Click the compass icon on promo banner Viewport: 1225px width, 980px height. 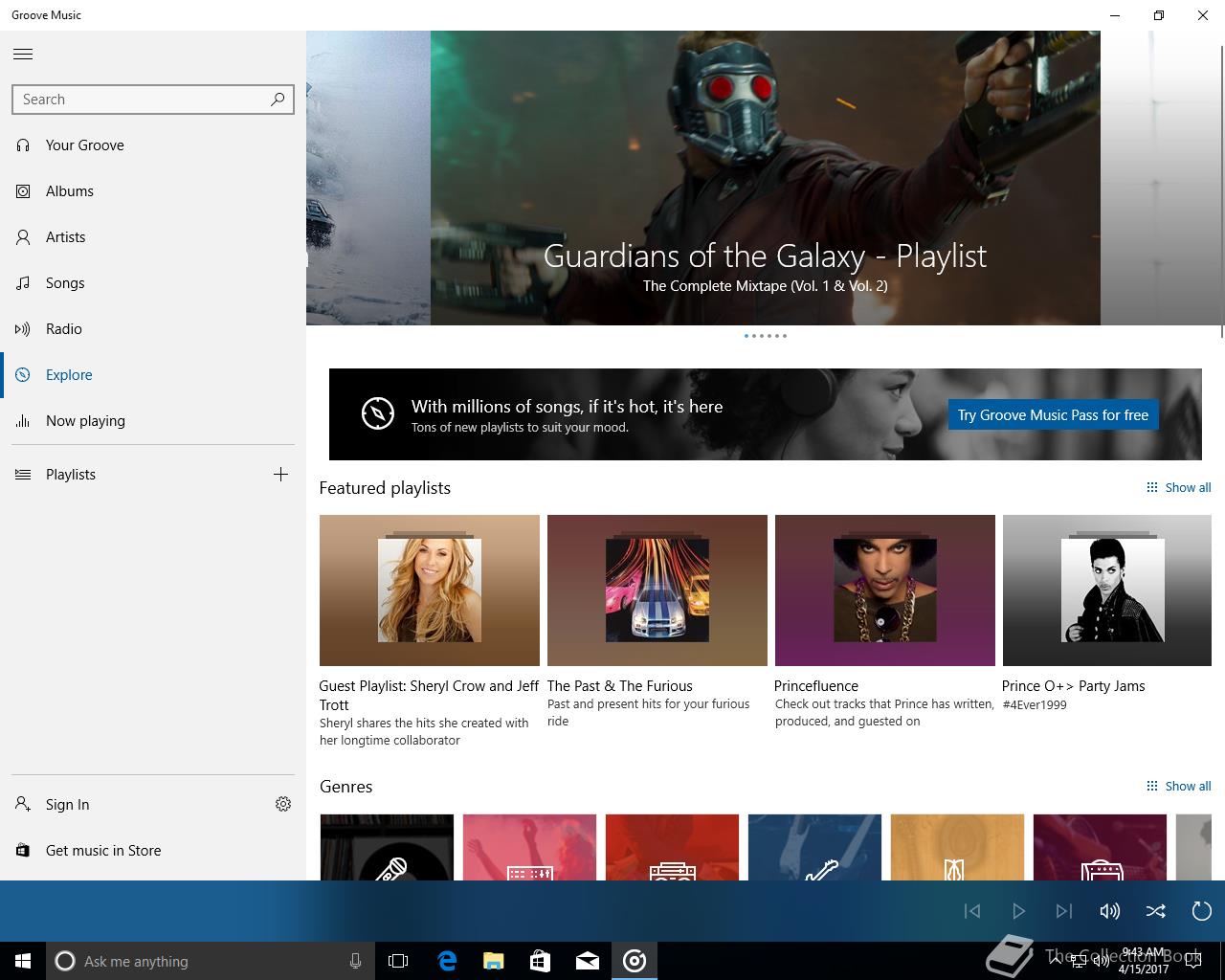click(x=378, y=413)
